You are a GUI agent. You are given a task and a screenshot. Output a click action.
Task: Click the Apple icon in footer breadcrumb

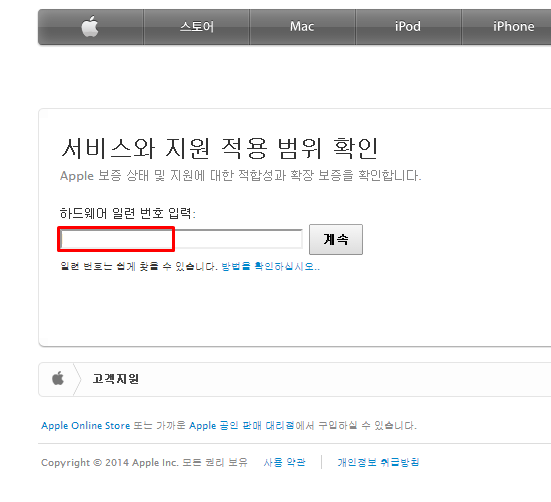pos(58,378)
